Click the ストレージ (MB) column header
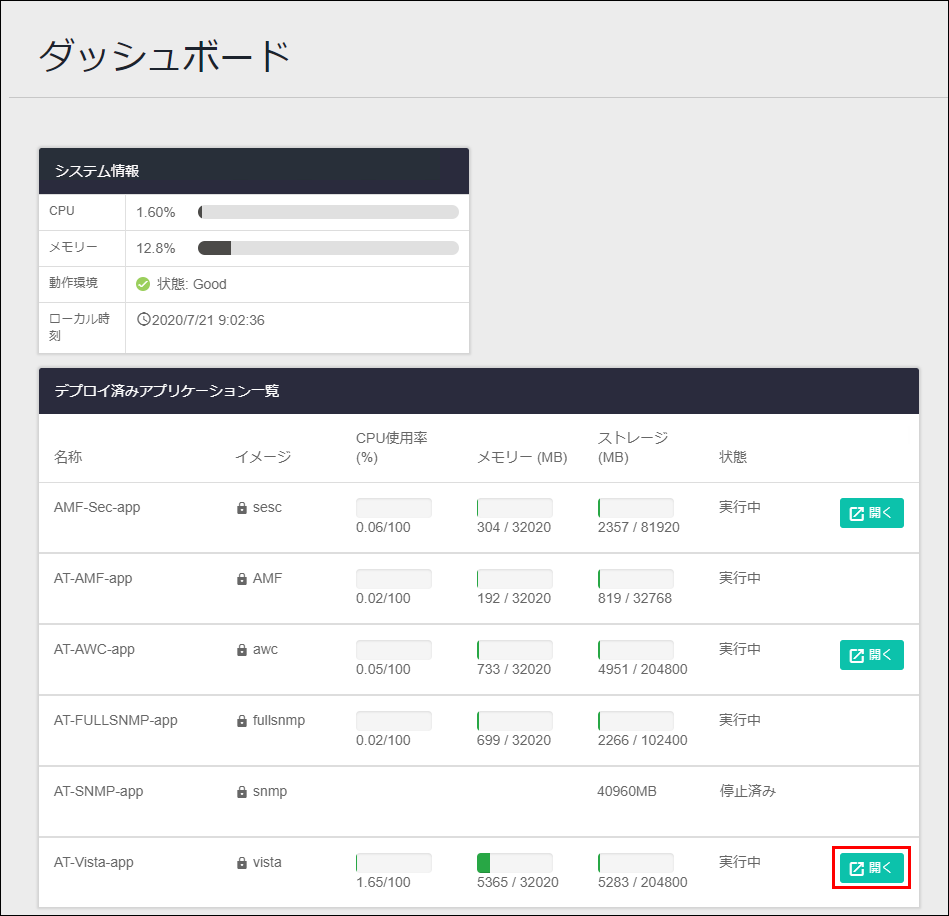The width and height of the screenshot is (949, 916). (x=633, y=447)
